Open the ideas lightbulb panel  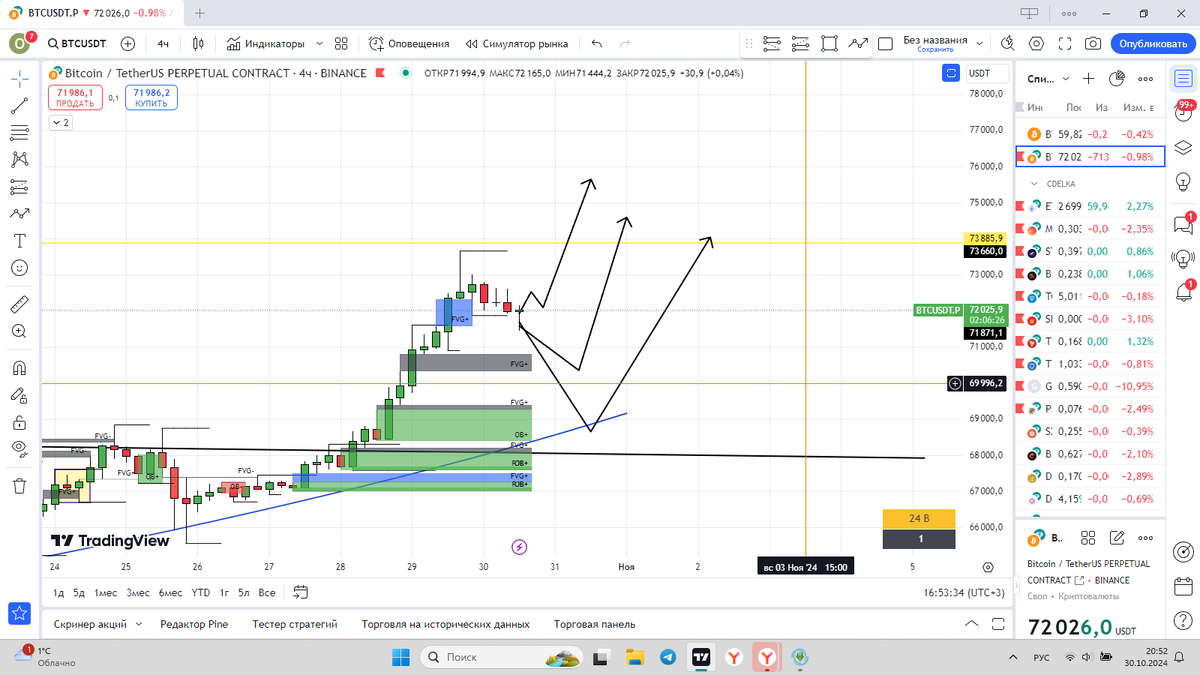pyautogui.click(x=1183, y=184)
